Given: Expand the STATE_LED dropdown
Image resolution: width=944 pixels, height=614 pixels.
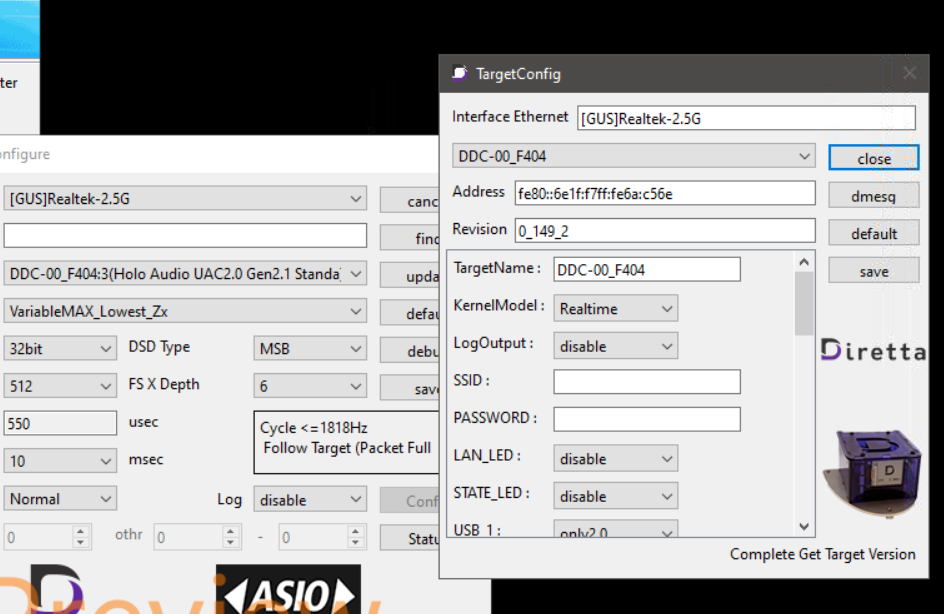Looking at the screenshot, I should tap(615, 496).
